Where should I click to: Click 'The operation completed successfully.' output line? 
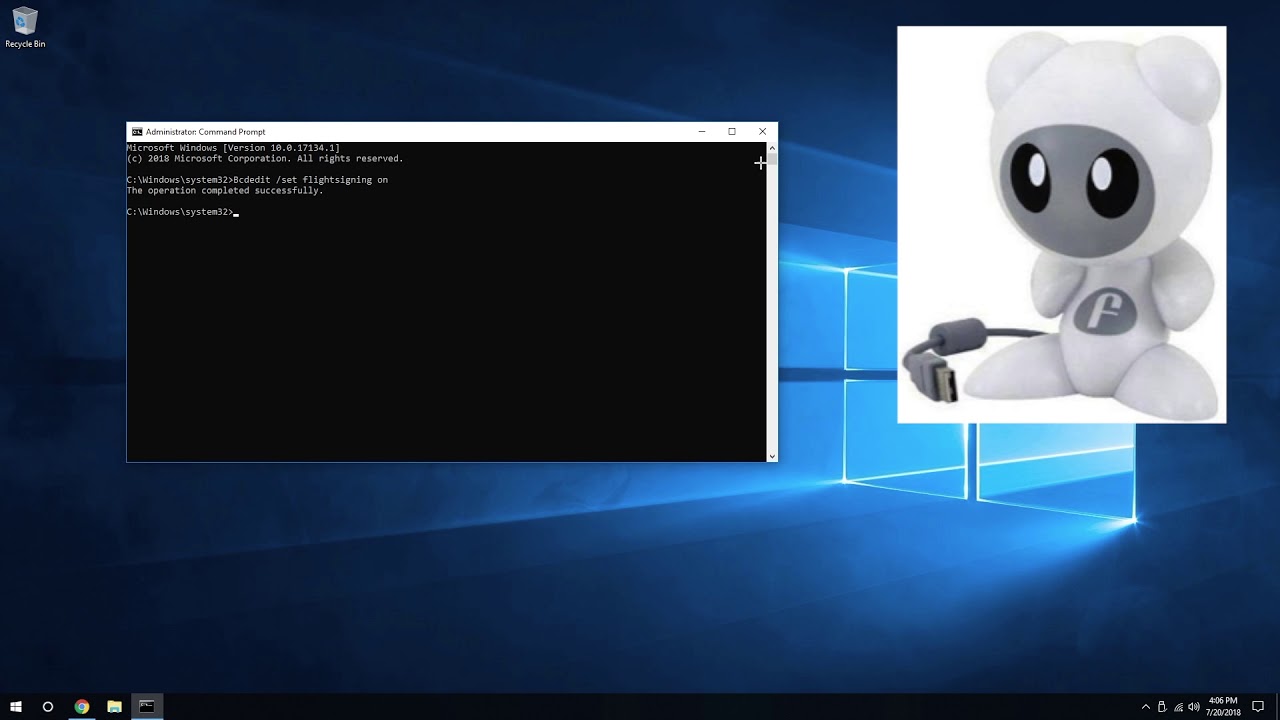pos(225,191)
